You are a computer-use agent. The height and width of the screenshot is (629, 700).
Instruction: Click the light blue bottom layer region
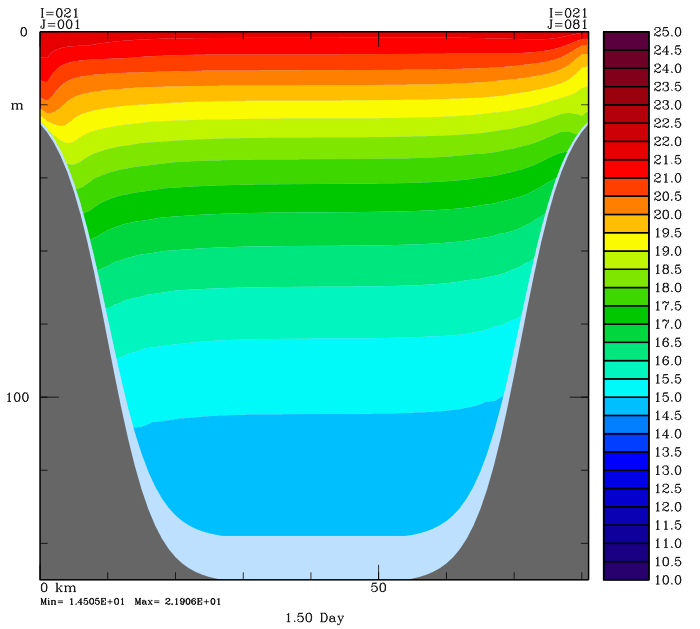pos(312,557)
